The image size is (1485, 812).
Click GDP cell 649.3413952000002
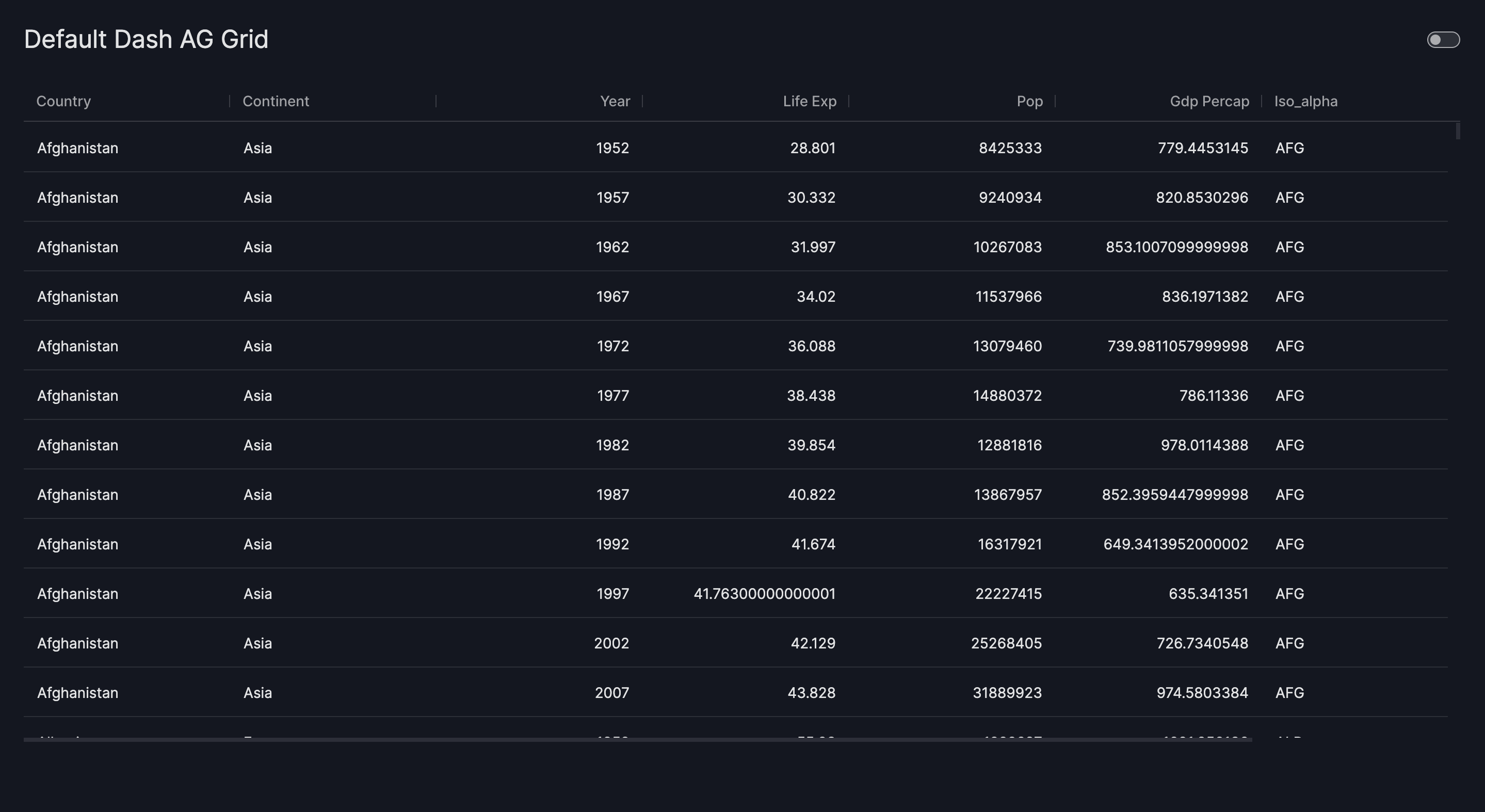click(x=1175, y=545)
